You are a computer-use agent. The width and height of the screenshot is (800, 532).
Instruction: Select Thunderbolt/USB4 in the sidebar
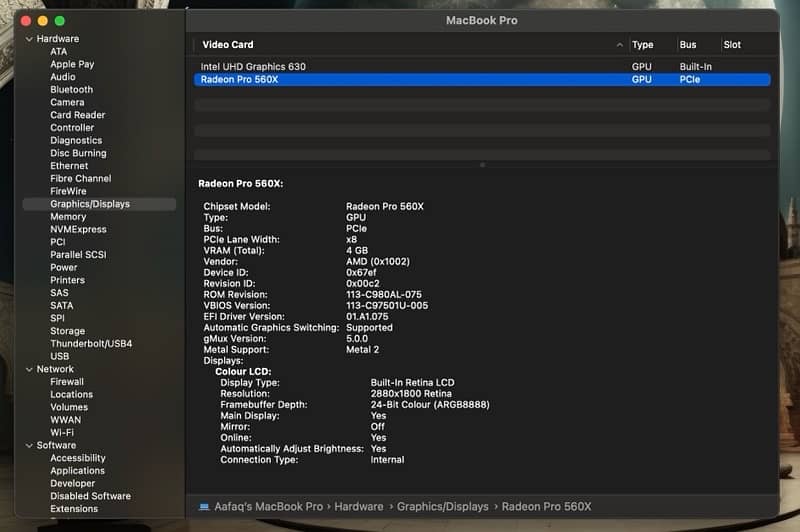pyautogui.click(x=91, y=343)
